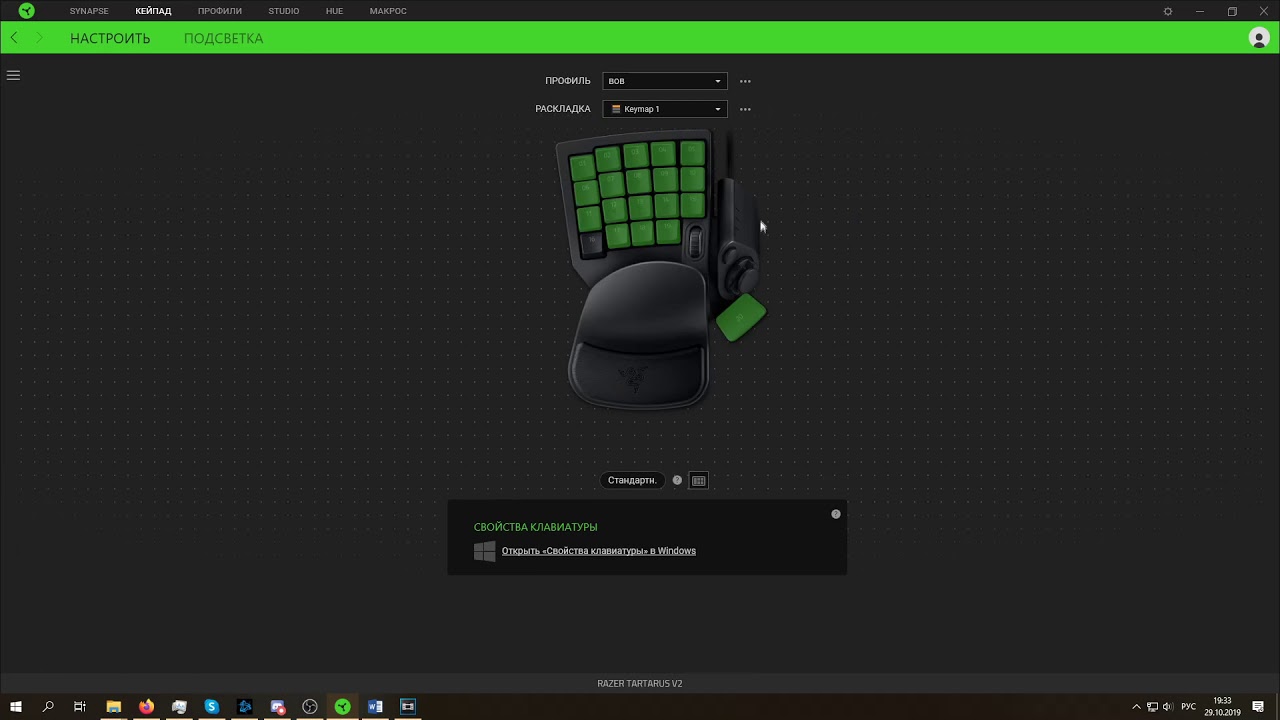Select keypad key 11
This screenshot has width=1280, height=720.
point(589,219)
